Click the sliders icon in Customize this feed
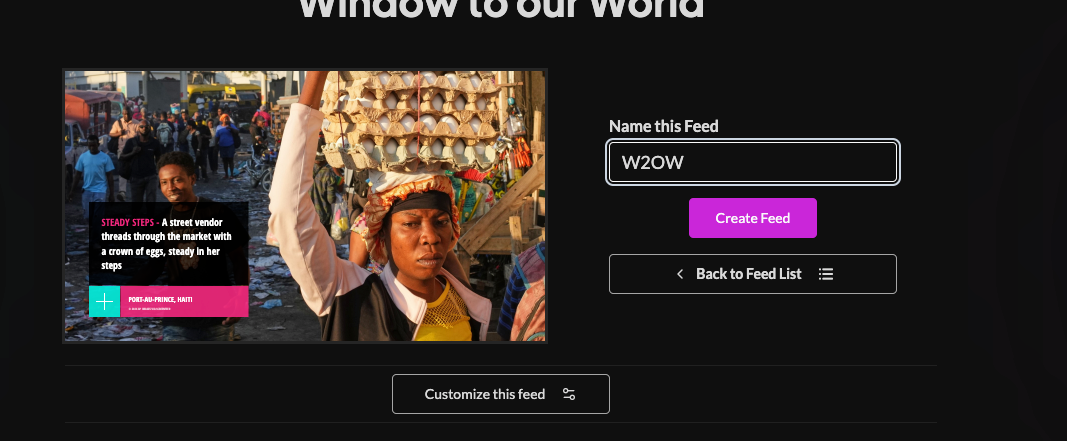Screen dimensions: 1067x441 [569, 394]
